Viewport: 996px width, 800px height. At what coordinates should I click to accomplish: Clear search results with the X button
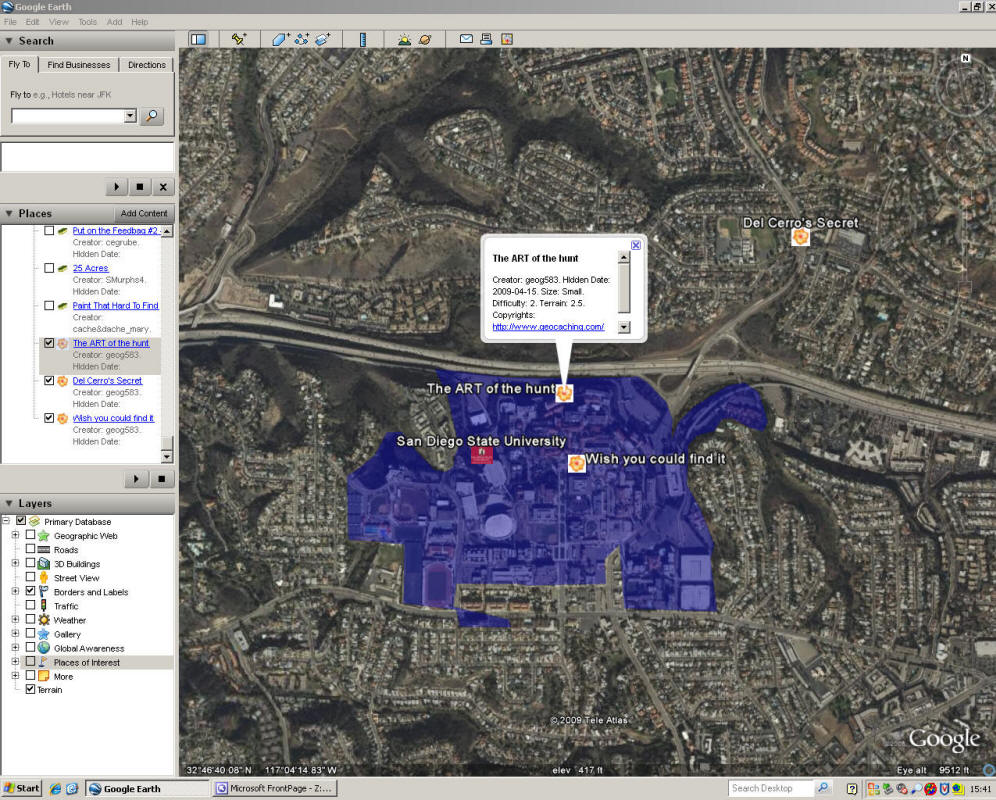click(163, 187)
